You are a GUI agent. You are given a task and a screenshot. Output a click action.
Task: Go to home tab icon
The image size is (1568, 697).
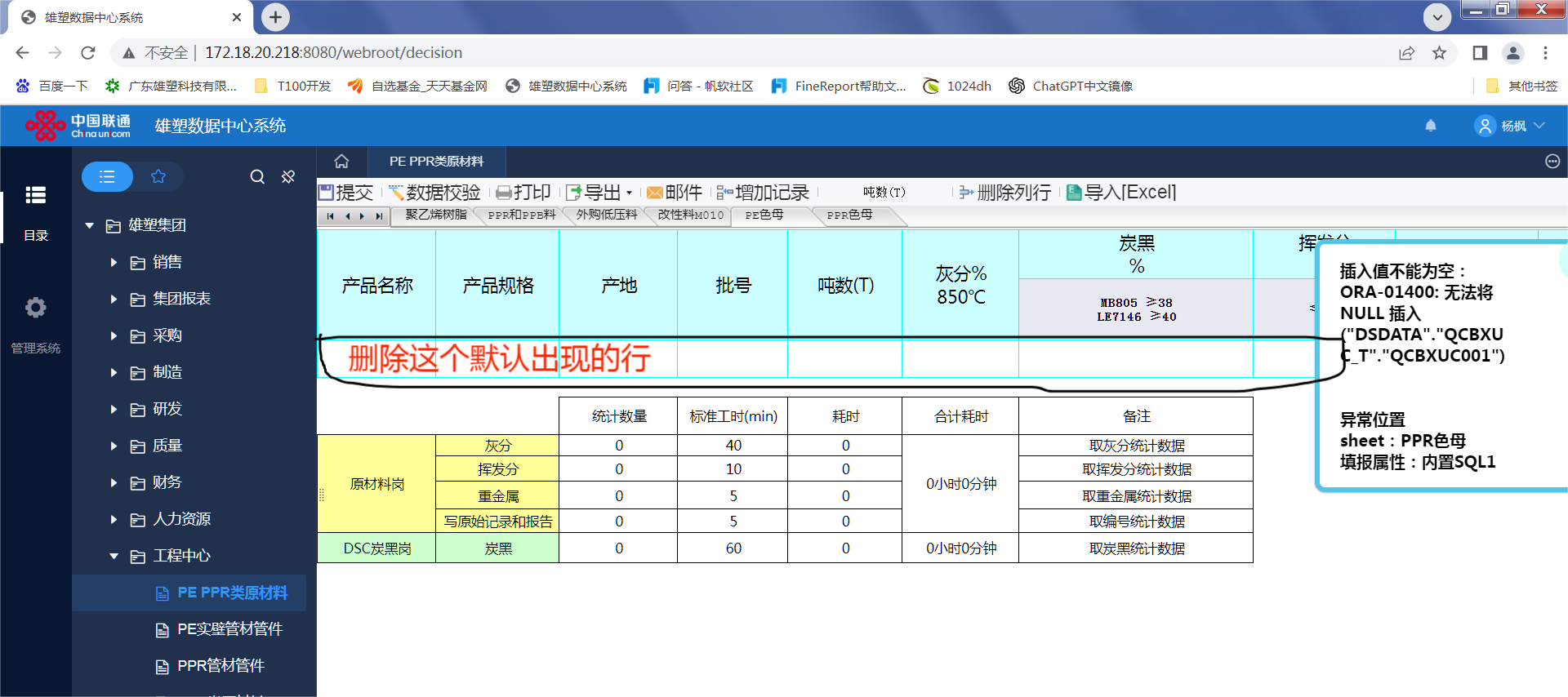(341, 161)
